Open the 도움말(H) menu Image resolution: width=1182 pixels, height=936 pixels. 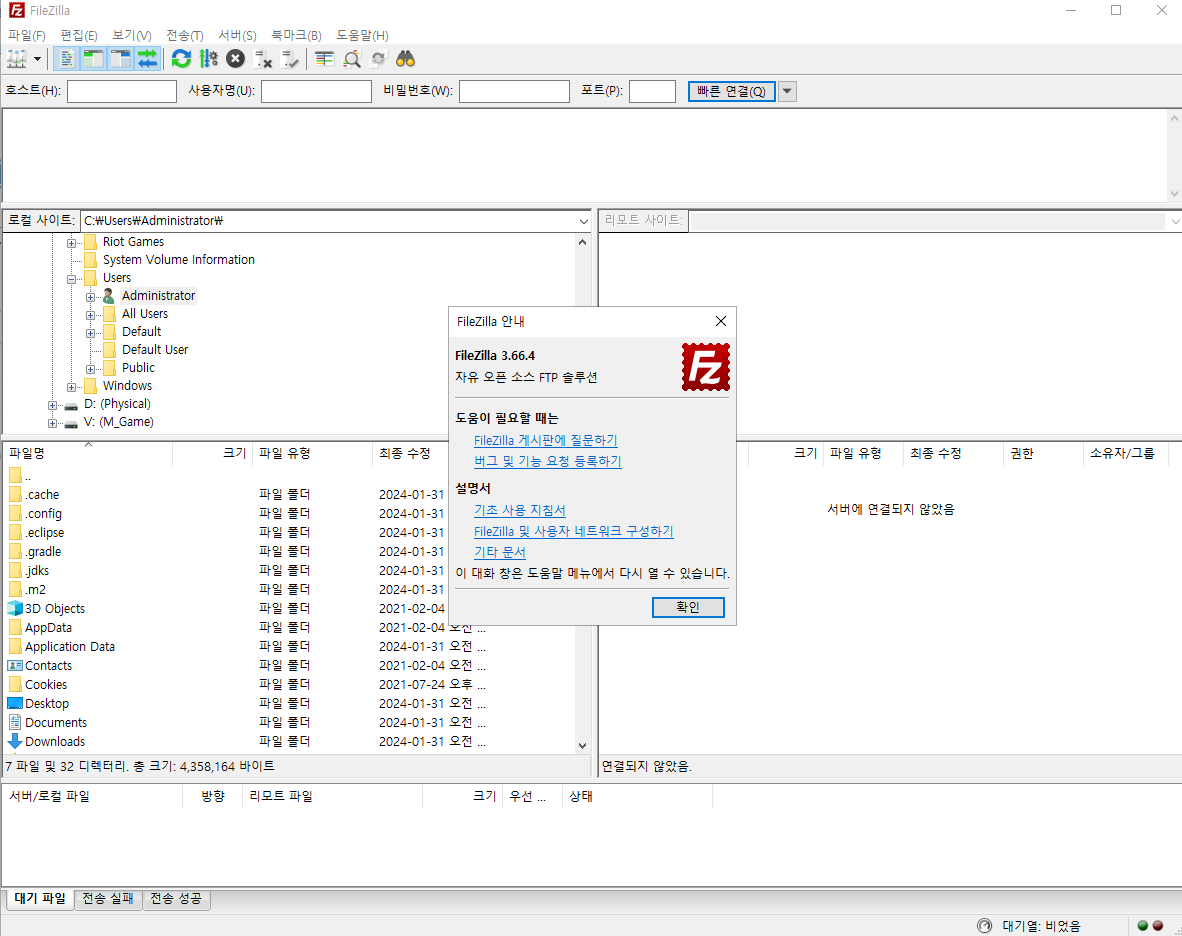362,35
